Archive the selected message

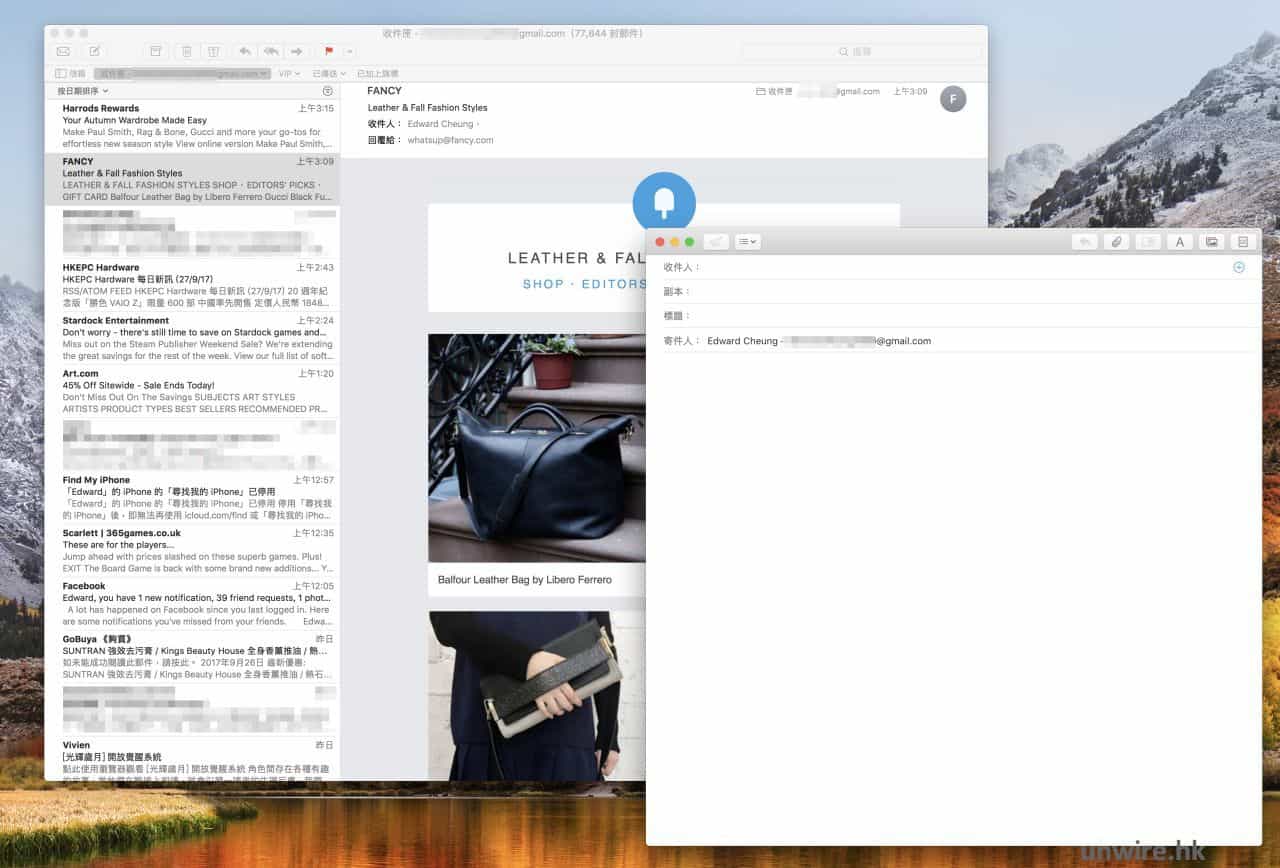(155, 51)
